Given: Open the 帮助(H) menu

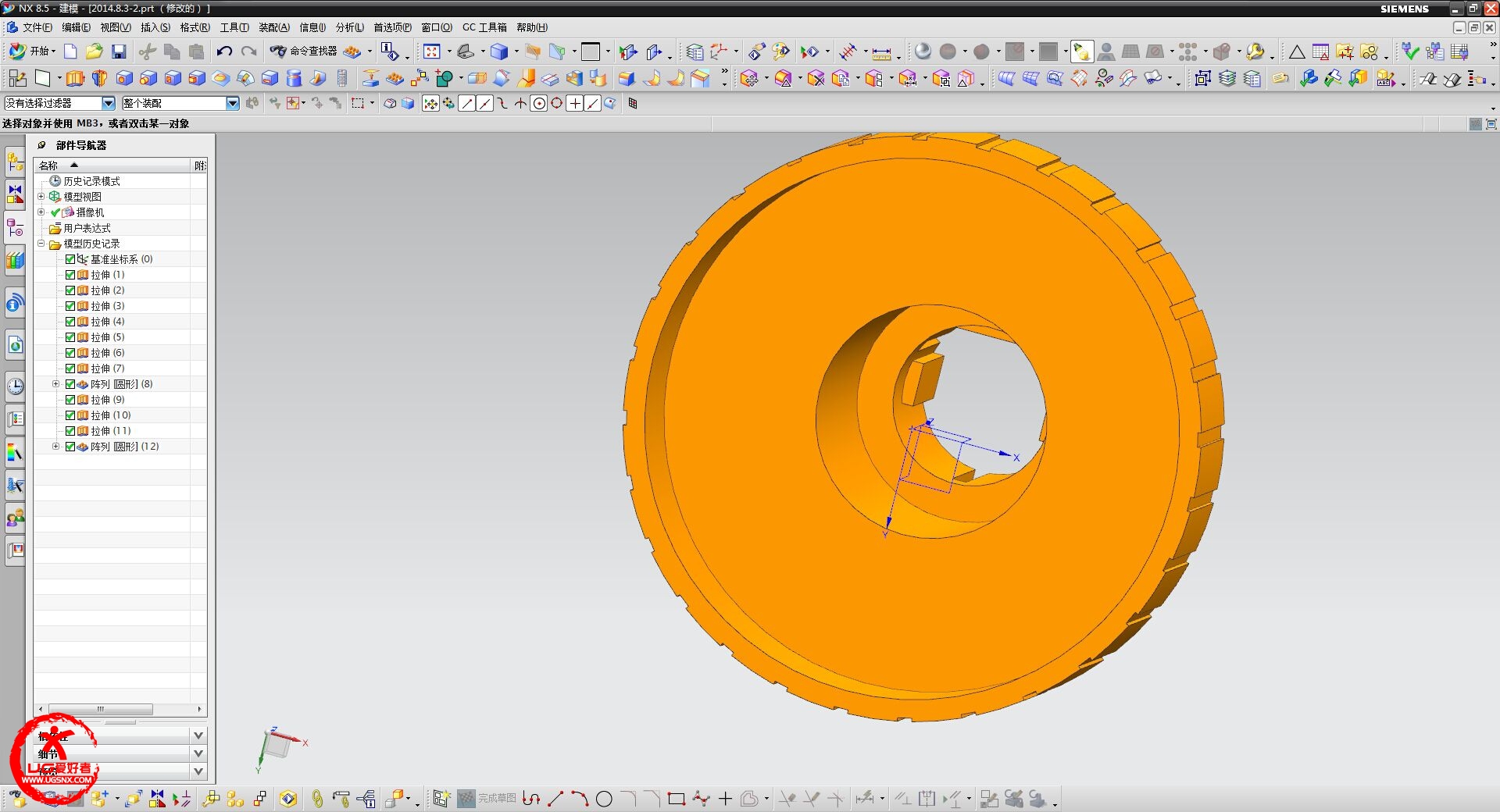Looking at the screenshot, I should 531,27.
